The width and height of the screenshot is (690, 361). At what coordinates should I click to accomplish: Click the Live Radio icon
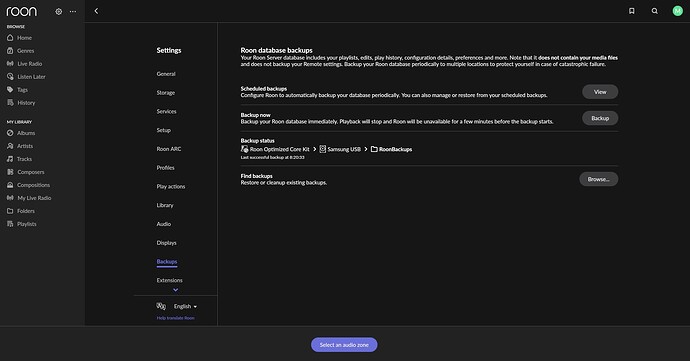[10, 64]
